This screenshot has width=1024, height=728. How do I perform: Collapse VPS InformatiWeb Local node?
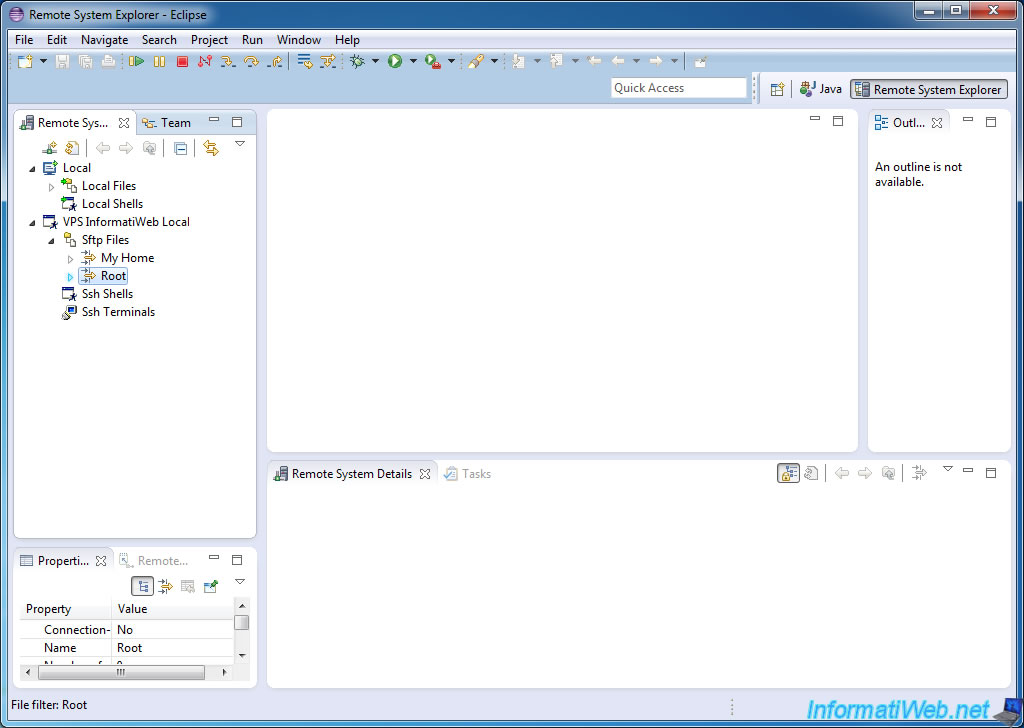[x=33, y=223]
